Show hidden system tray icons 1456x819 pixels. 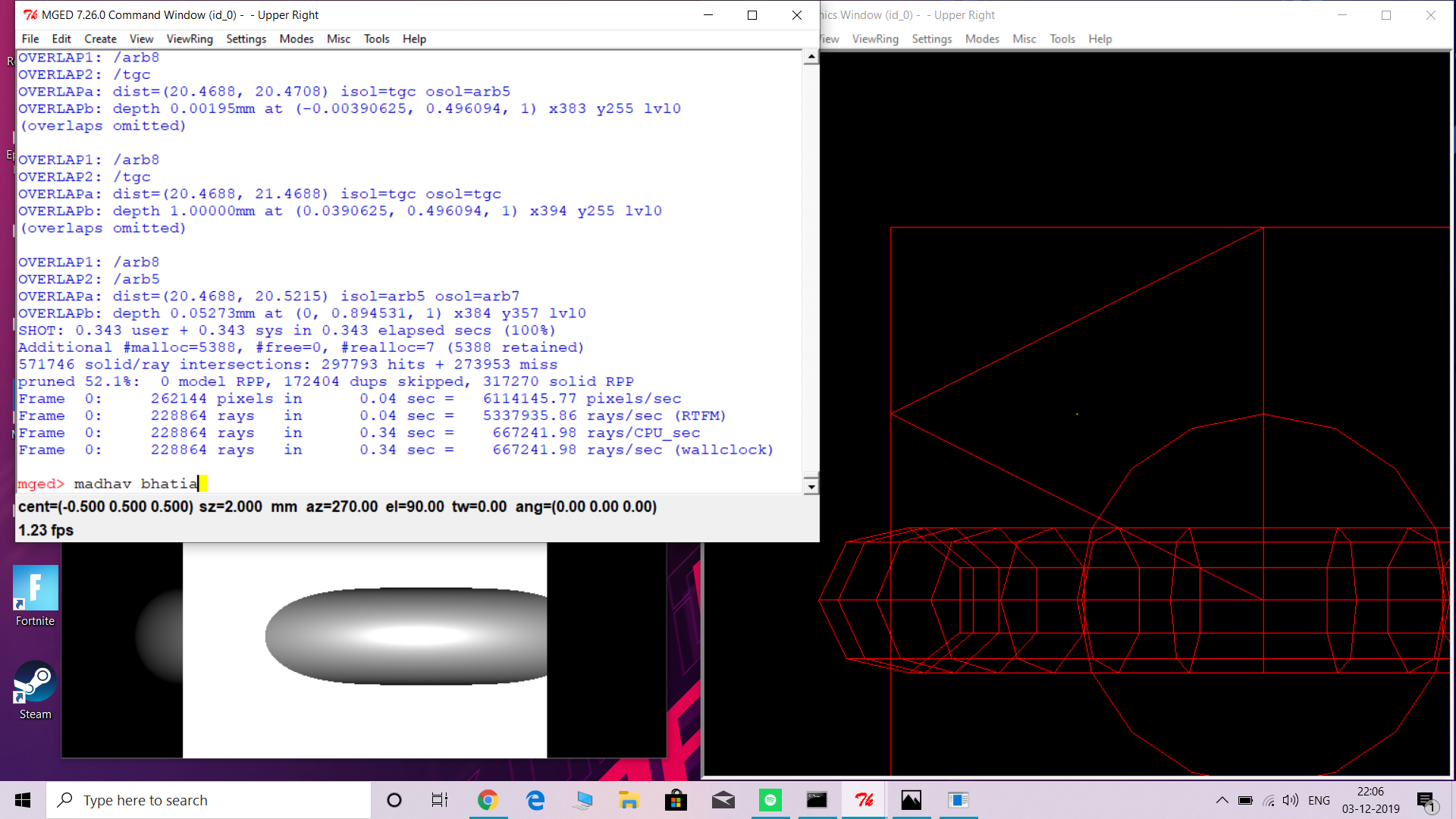point(1222,800)
